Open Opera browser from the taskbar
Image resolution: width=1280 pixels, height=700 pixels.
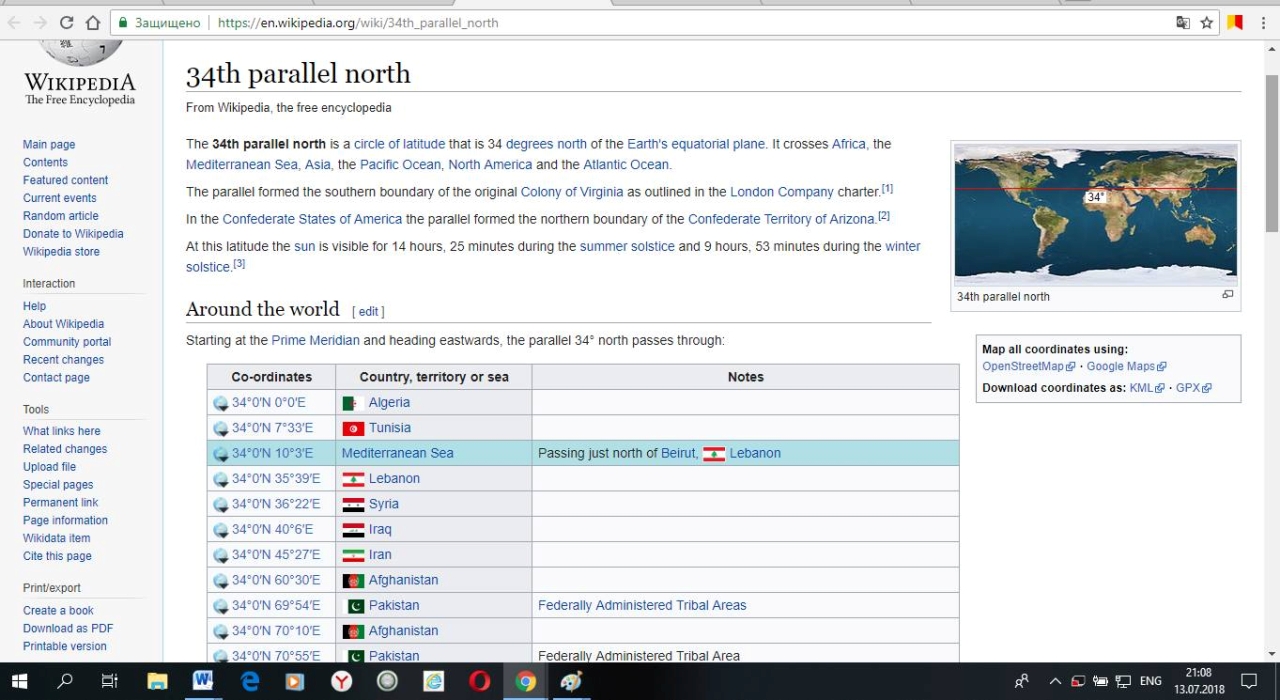pos(480,681)
